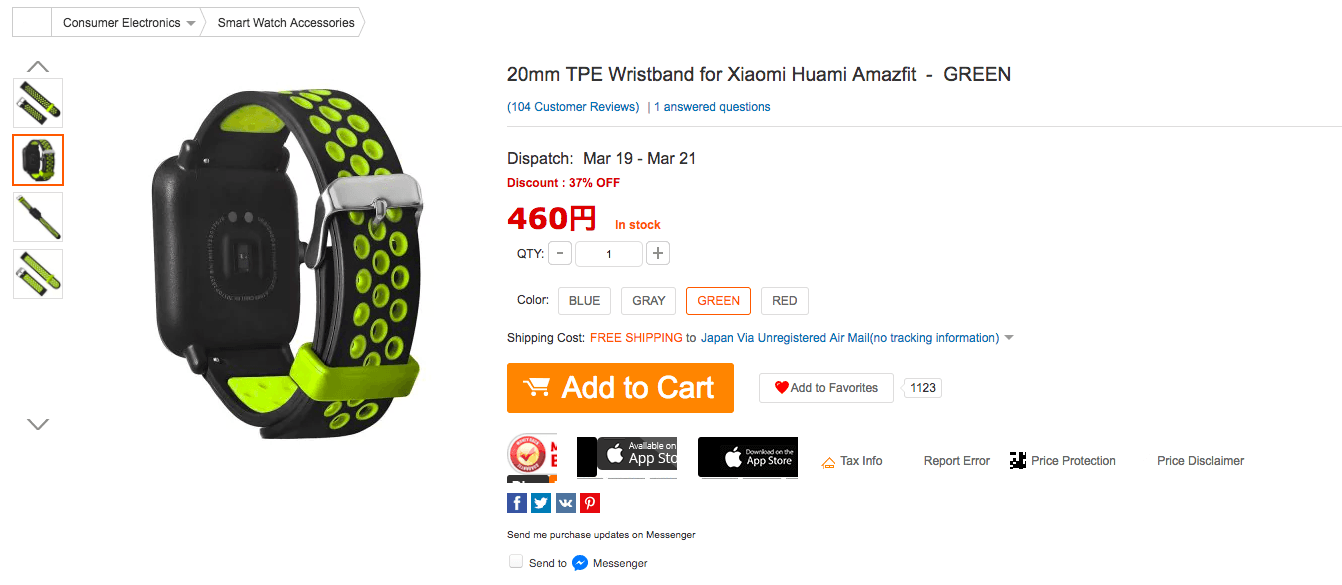Share product on VK icon
Image resolution: width=1342 pixels, height=585 pixels.
566,503
